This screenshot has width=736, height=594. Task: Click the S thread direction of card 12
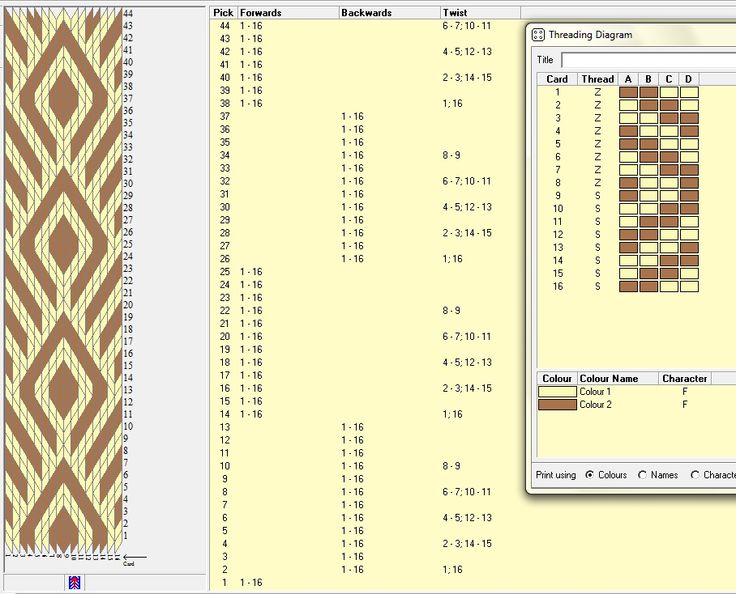(x=598, y=235)
